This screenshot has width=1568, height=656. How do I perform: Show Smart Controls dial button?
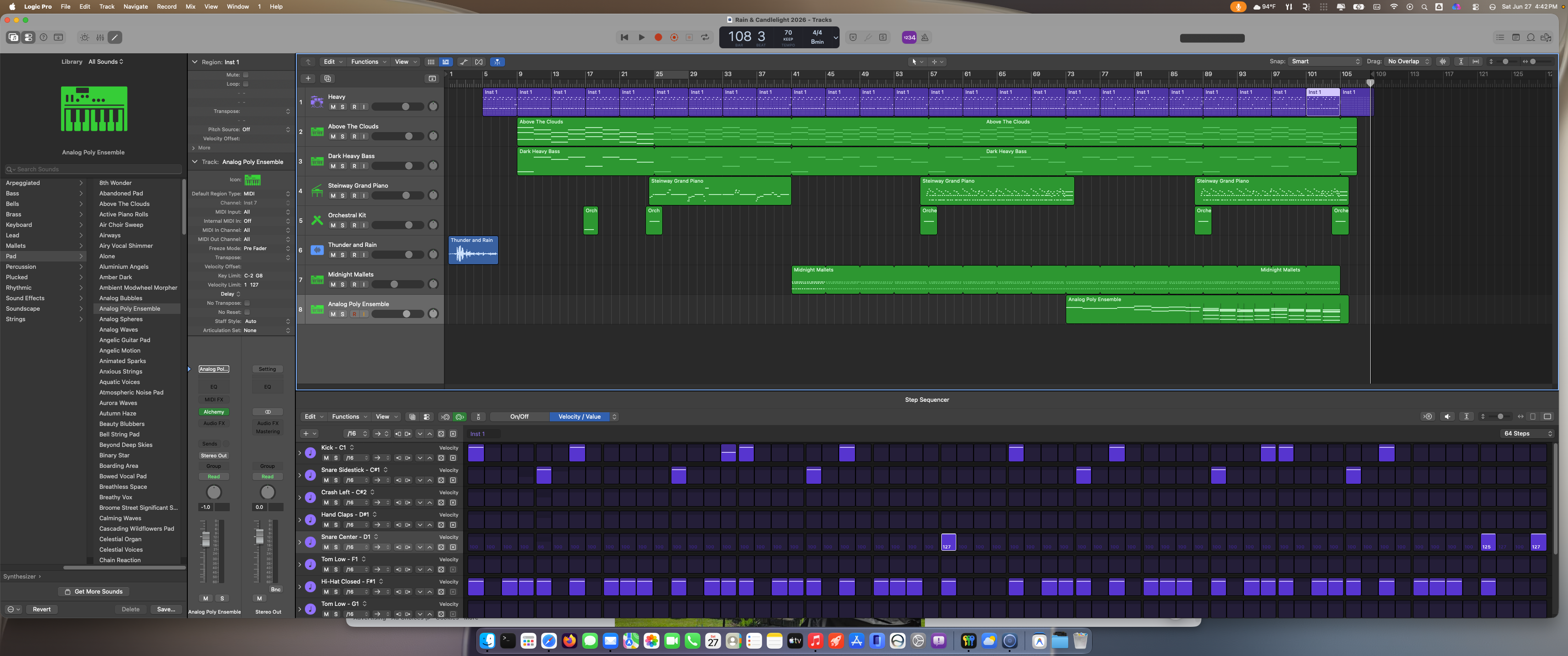(x=85, y=37)
